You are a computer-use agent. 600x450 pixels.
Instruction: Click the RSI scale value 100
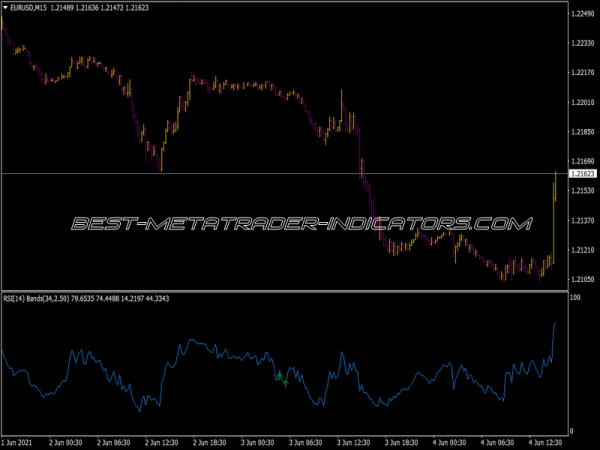click(x=575, y=297)
